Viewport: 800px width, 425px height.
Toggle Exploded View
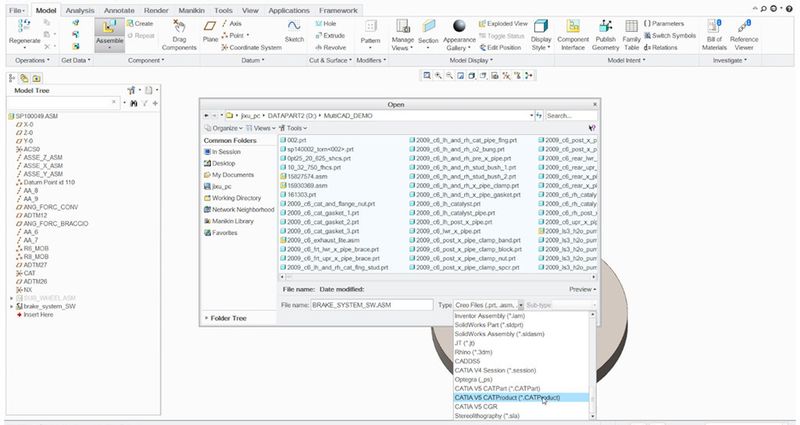(x=503, y=23)
